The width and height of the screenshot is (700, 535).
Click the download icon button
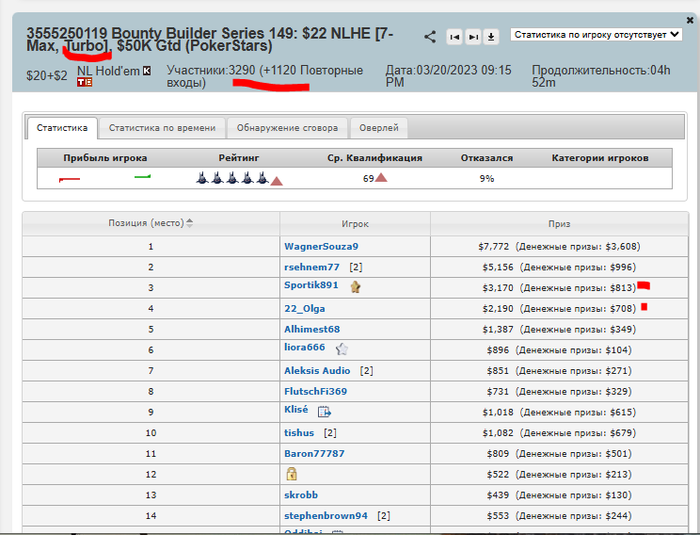[491, 37]
